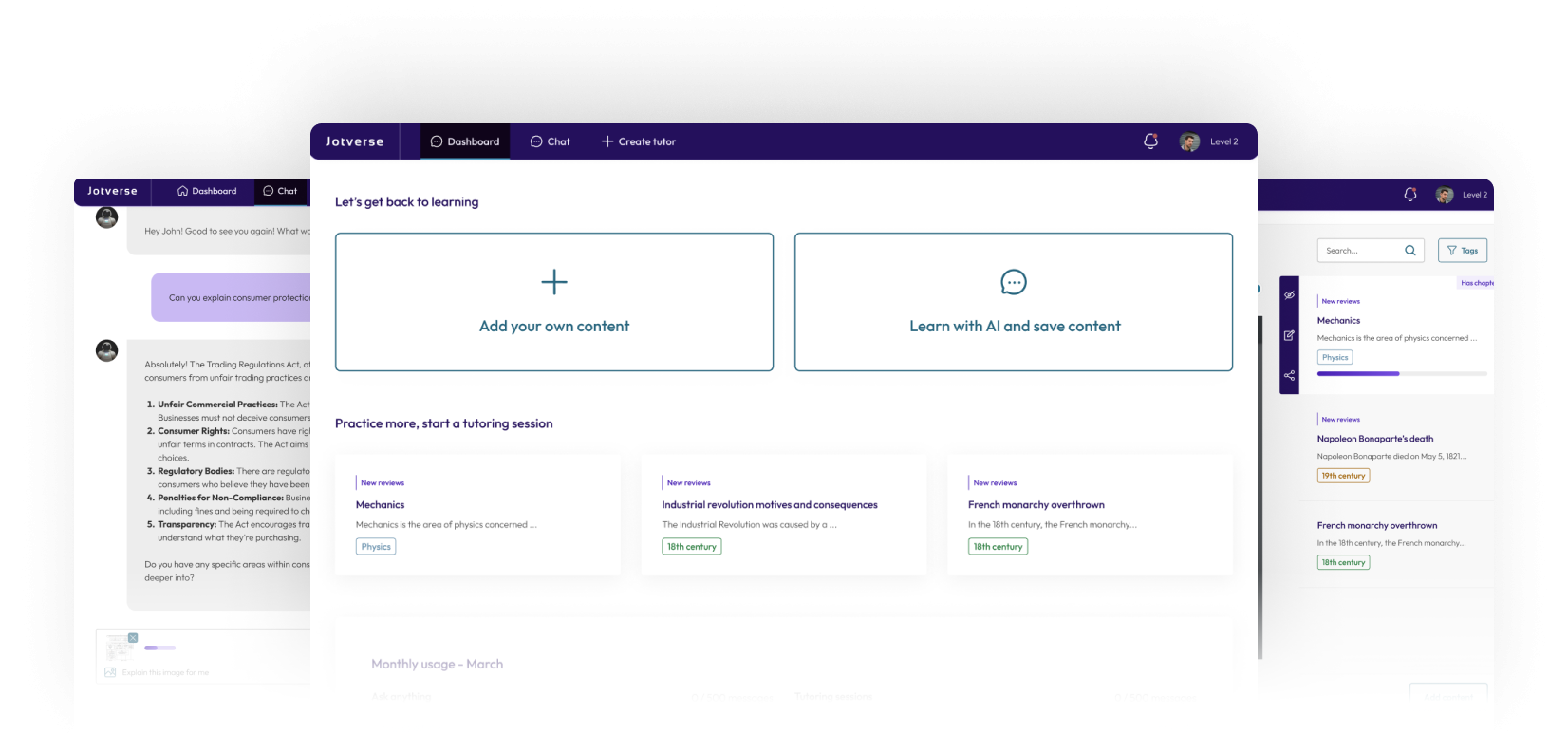Viewport: 1568px width, 734px height.
Task: Switch to the Chat tab in main navbar
Action: click(x=551, y=141)
